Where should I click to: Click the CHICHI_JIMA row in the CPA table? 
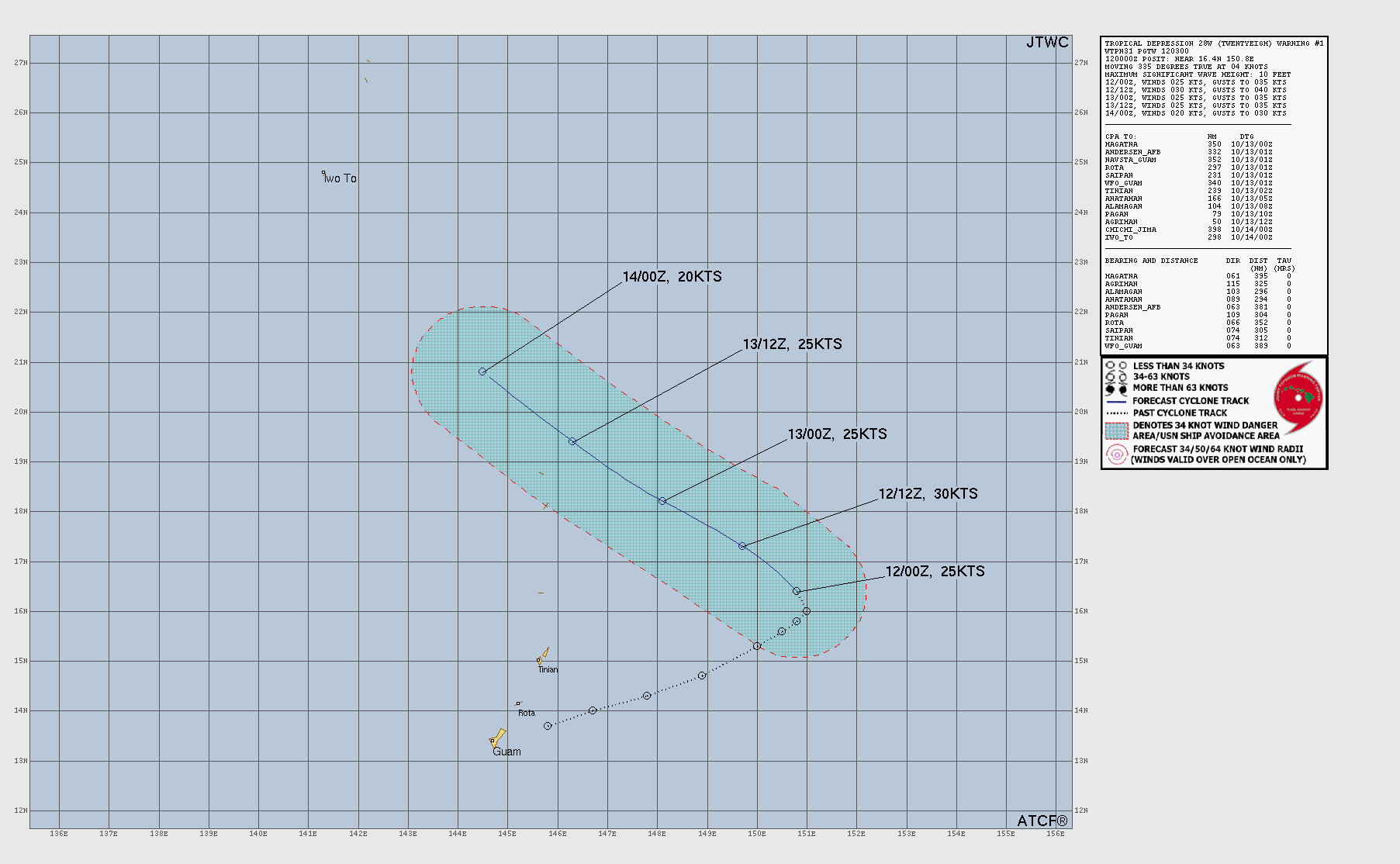tap(1188, 230)
